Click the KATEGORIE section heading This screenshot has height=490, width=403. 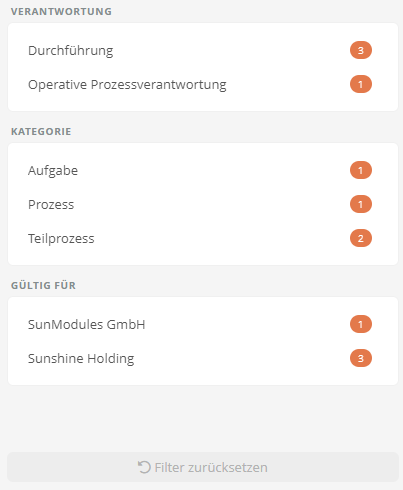click(41, 131)
